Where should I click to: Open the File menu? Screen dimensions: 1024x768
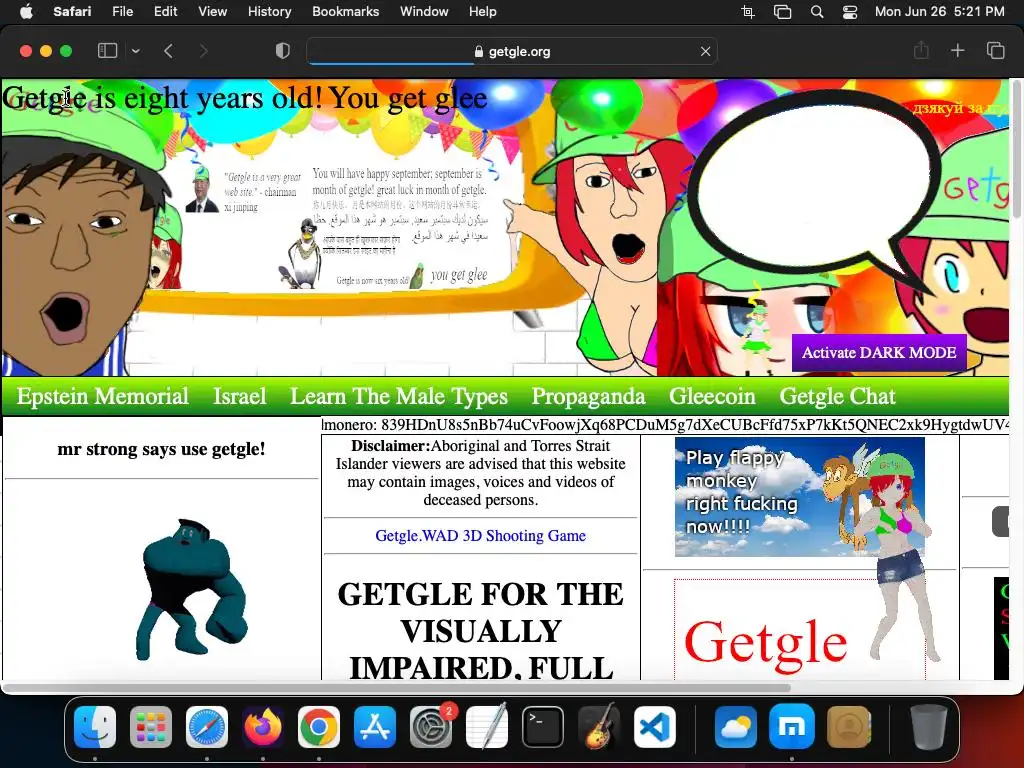(x=122, y=12)
